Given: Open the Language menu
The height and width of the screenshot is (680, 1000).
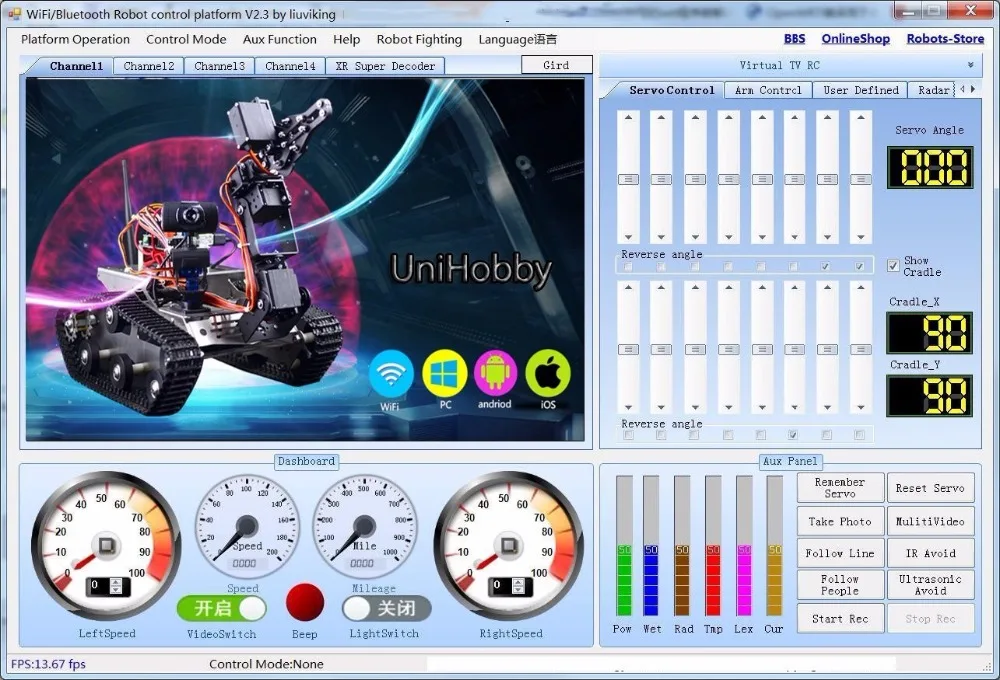Looking at the screenshot, I should (517, 39).
